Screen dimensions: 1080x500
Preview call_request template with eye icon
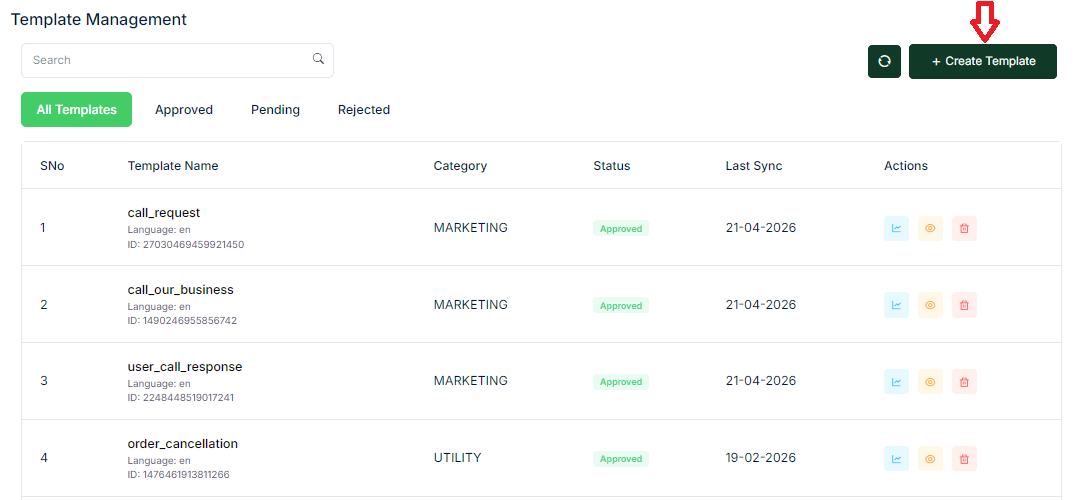[931, 228]
